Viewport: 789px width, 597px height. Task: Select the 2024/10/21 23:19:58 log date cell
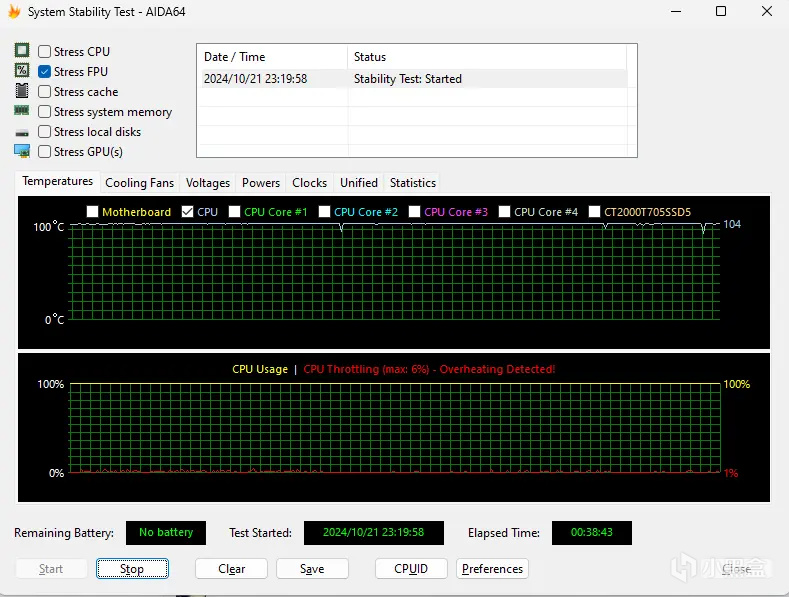(x=256, y=79)
